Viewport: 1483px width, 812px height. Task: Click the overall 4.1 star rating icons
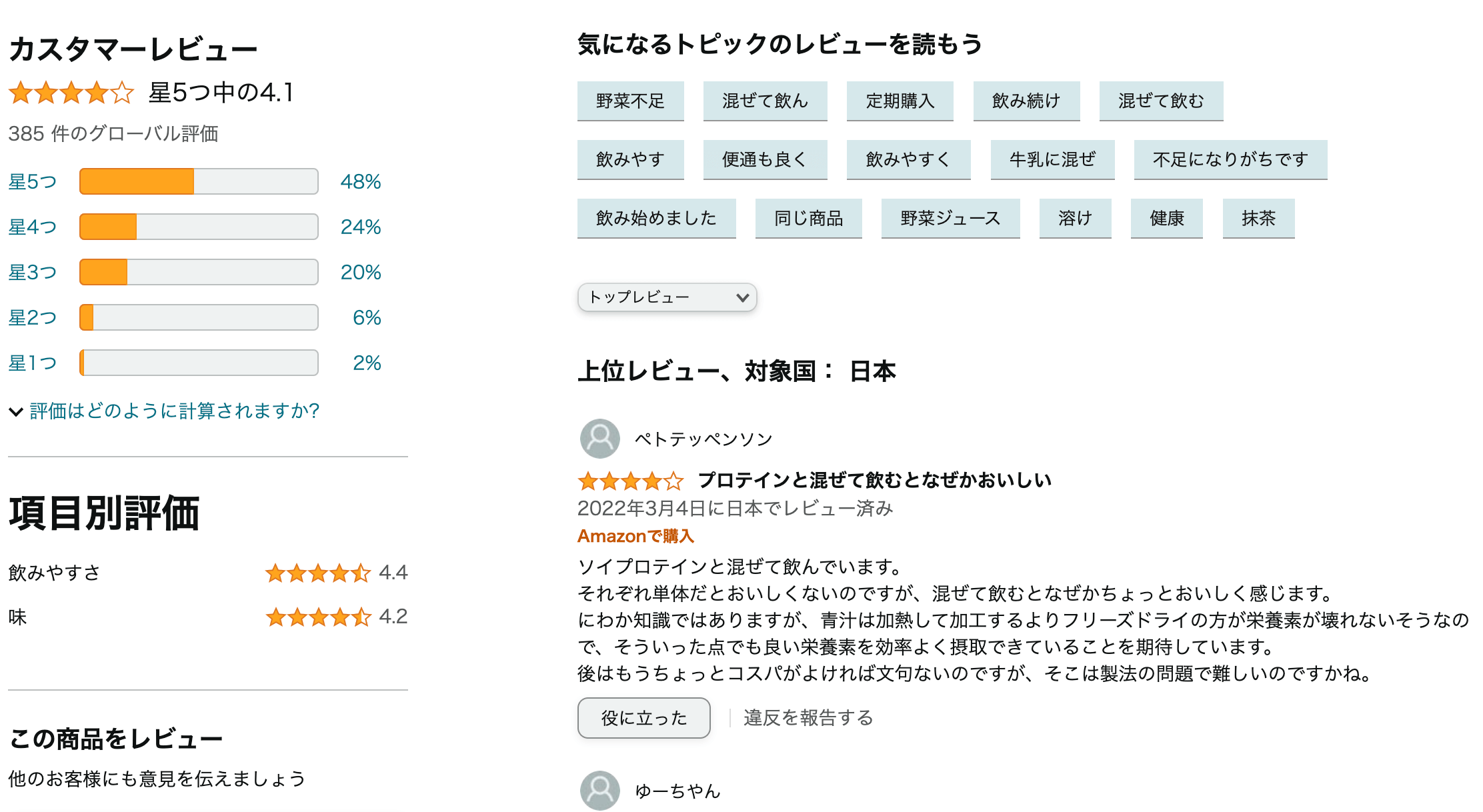[71, 93]
